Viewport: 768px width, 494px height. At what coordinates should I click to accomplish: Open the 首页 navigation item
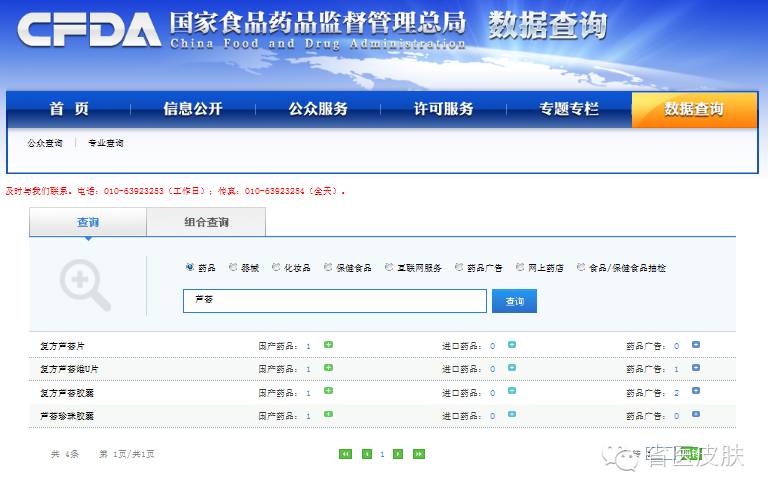[x=69, y=109]
